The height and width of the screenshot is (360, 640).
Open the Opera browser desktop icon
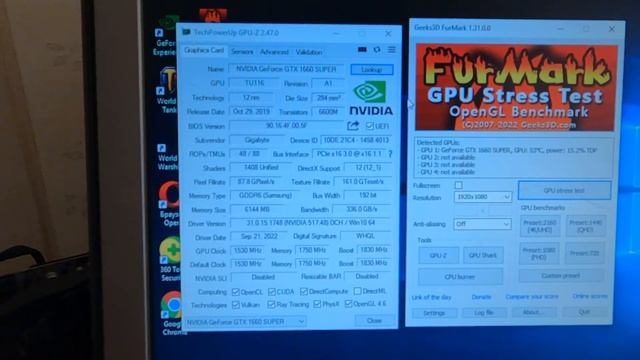[169, 204]
